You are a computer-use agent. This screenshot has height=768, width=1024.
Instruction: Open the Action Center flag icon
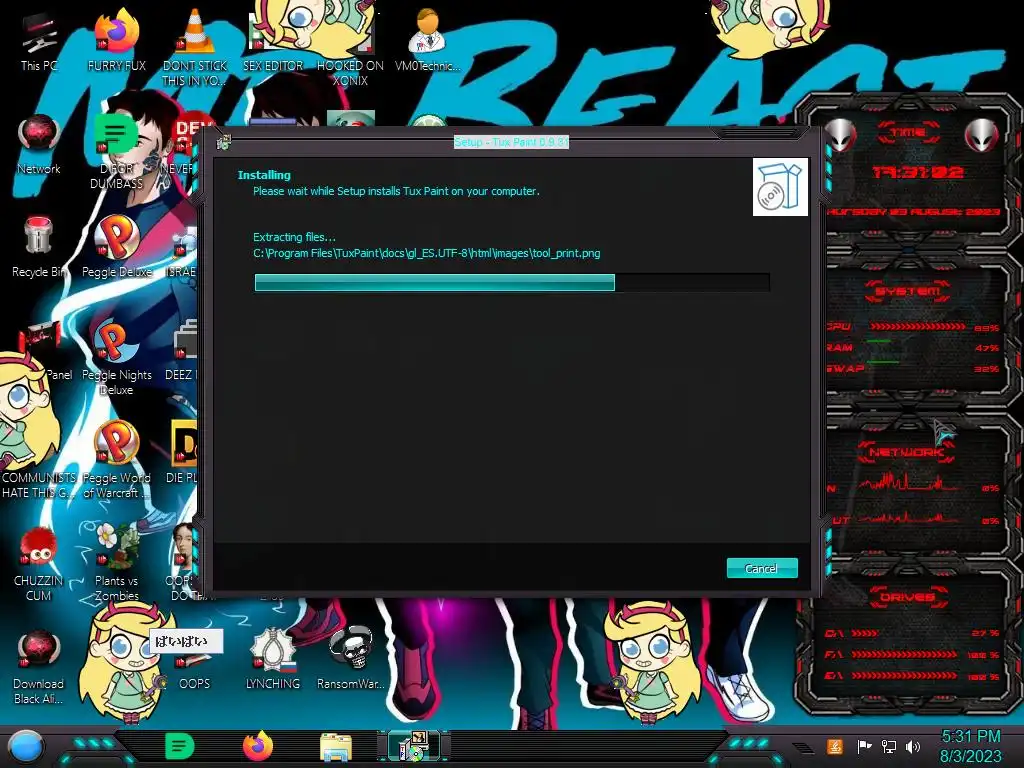click(864, 746)
